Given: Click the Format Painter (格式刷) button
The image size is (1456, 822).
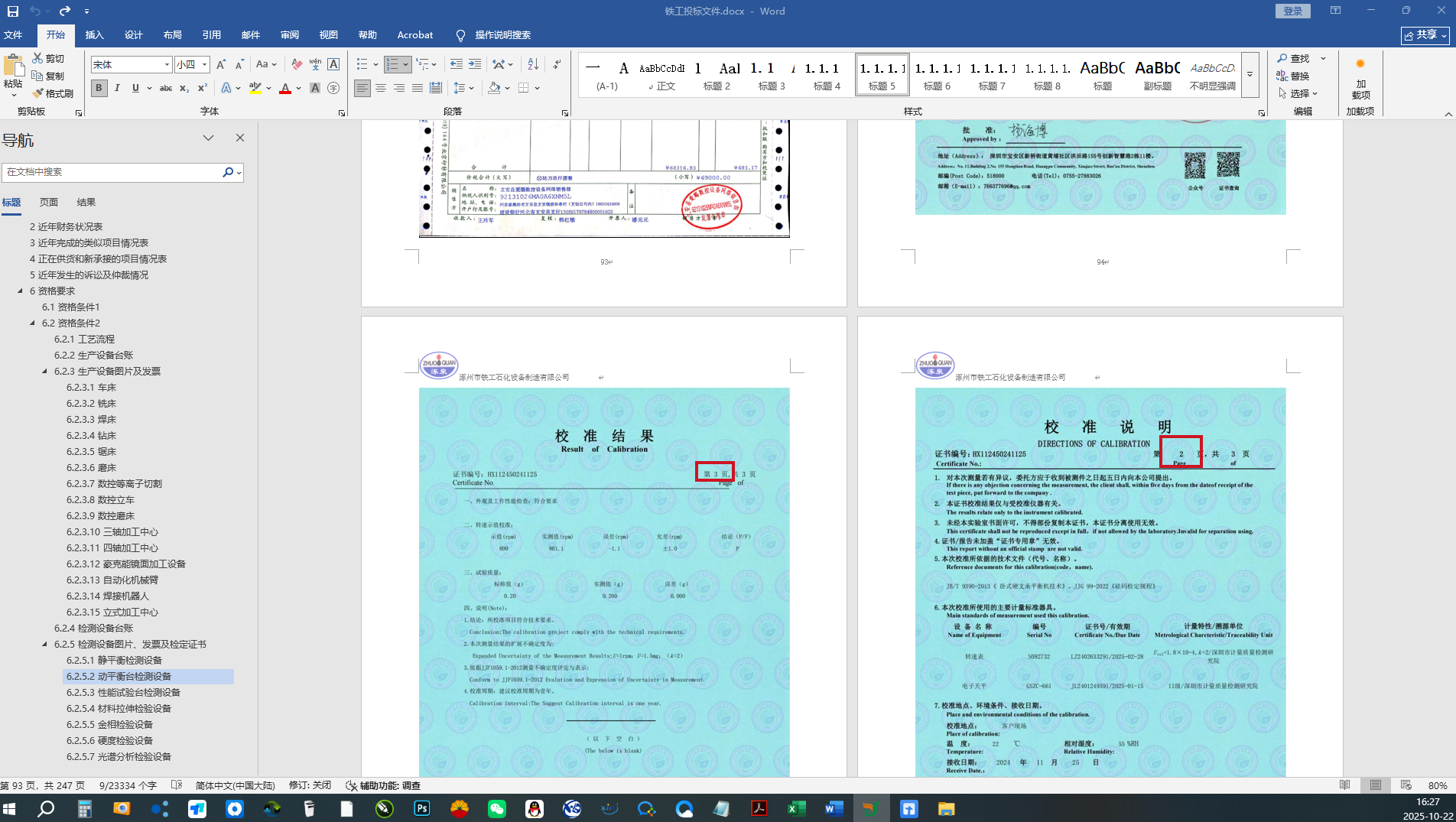Looking at the screenshot, I should coord(53,93).
